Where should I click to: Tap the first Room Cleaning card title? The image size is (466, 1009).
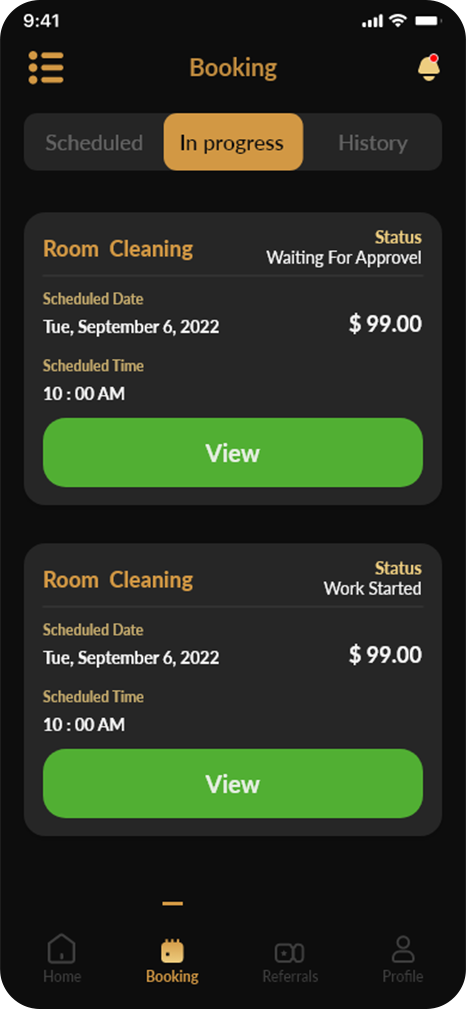118,249
